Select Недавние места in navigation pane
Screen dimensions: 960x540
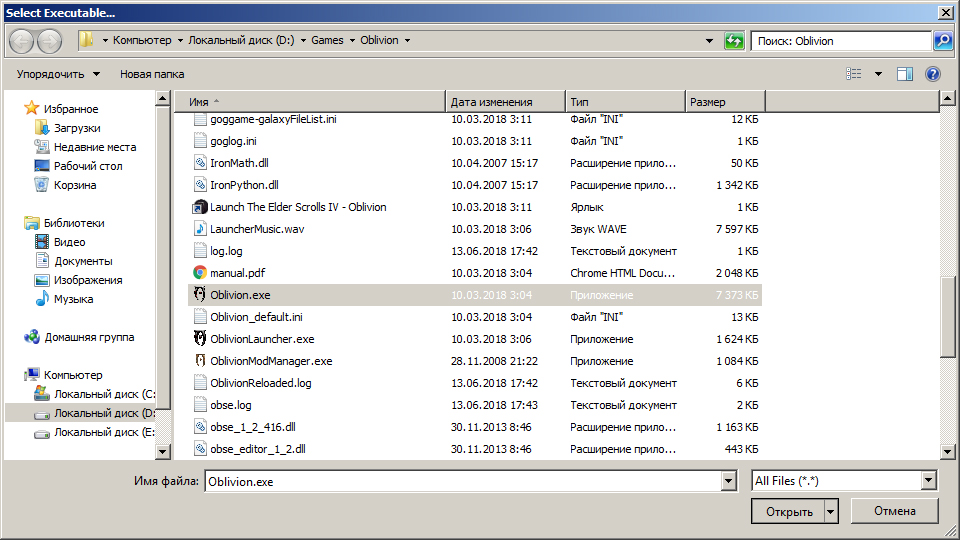point(95,147)
